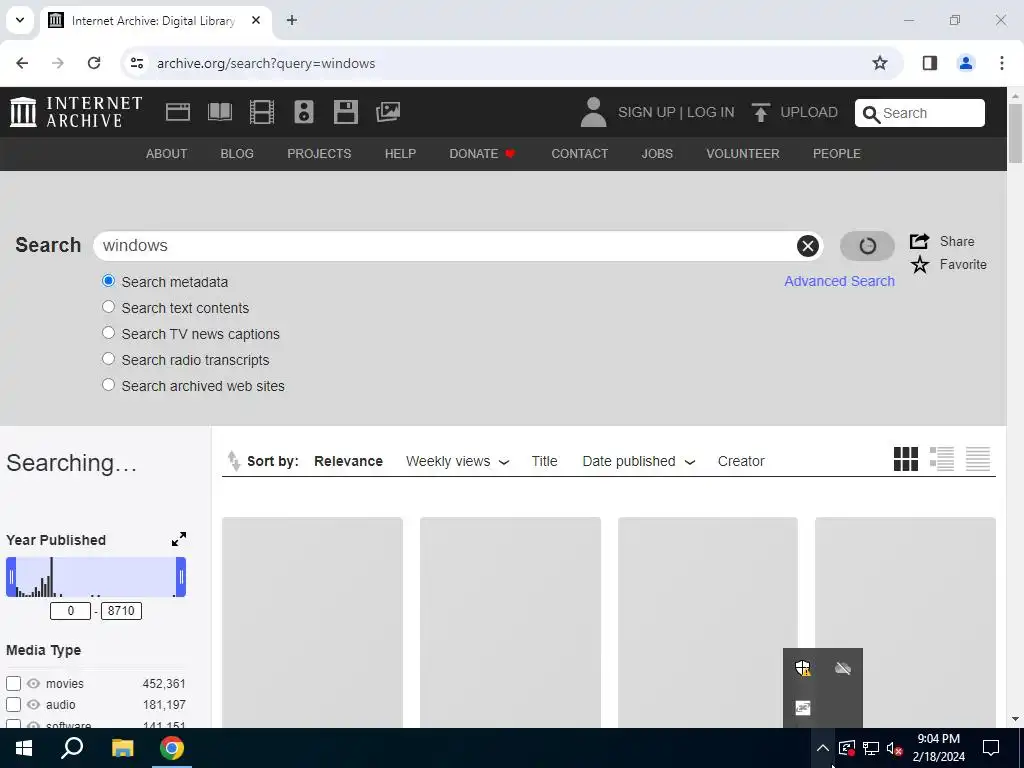The image size is (1024, 768).
Task: Sort results by Title
Action: [544, 461]
